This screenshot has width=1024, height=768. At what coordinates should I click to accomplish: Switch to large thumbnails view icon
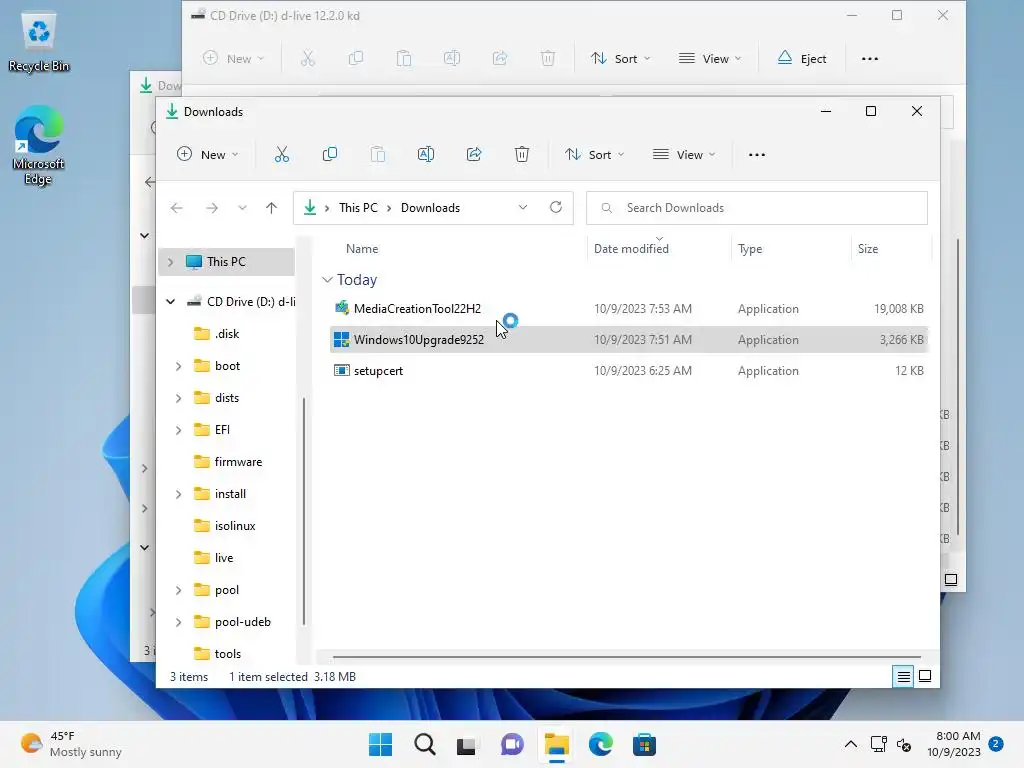(x=925, y=677)
